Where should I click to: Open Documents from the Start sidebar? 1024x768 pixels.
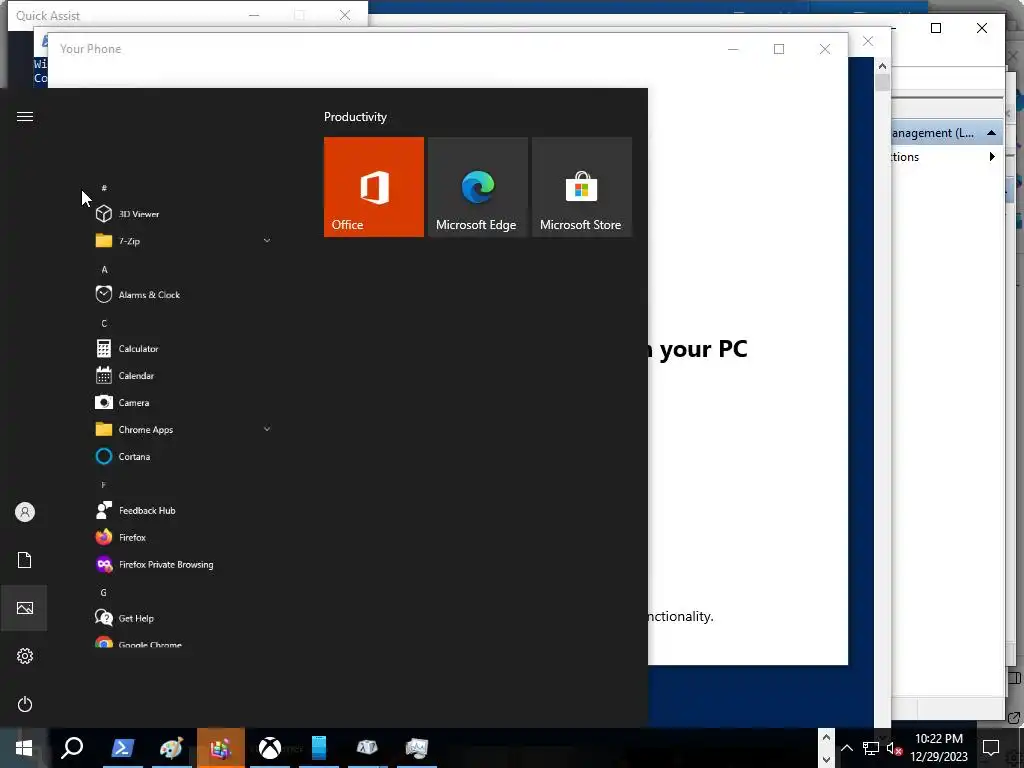pos(25,560)
